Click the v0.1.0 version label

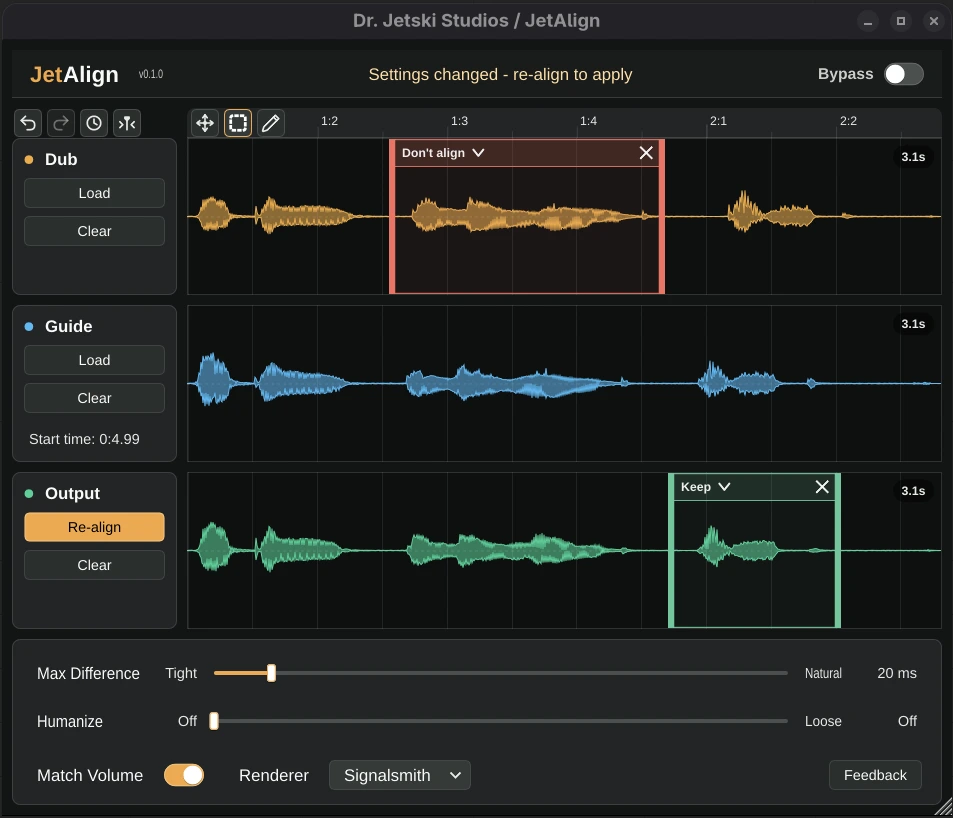(151, 74)
